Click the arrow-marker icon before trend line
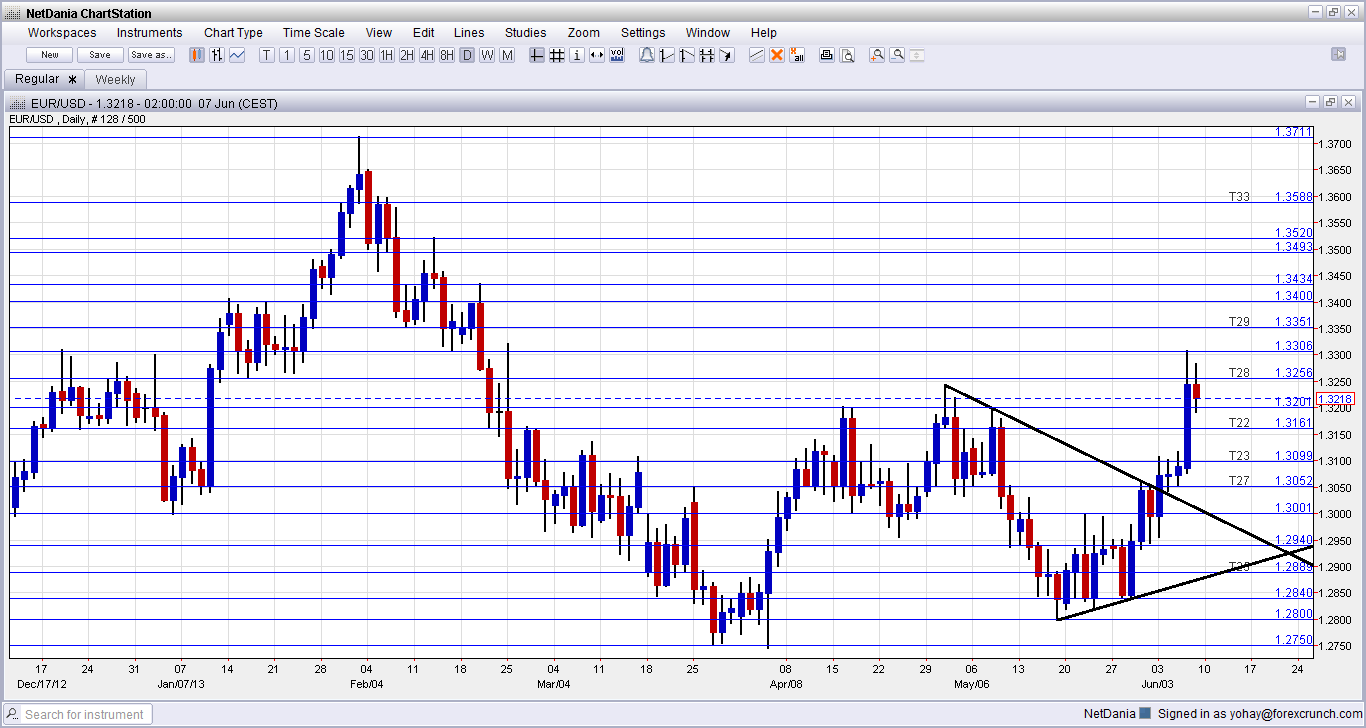 pyautogui.click(x=727, y=55)
